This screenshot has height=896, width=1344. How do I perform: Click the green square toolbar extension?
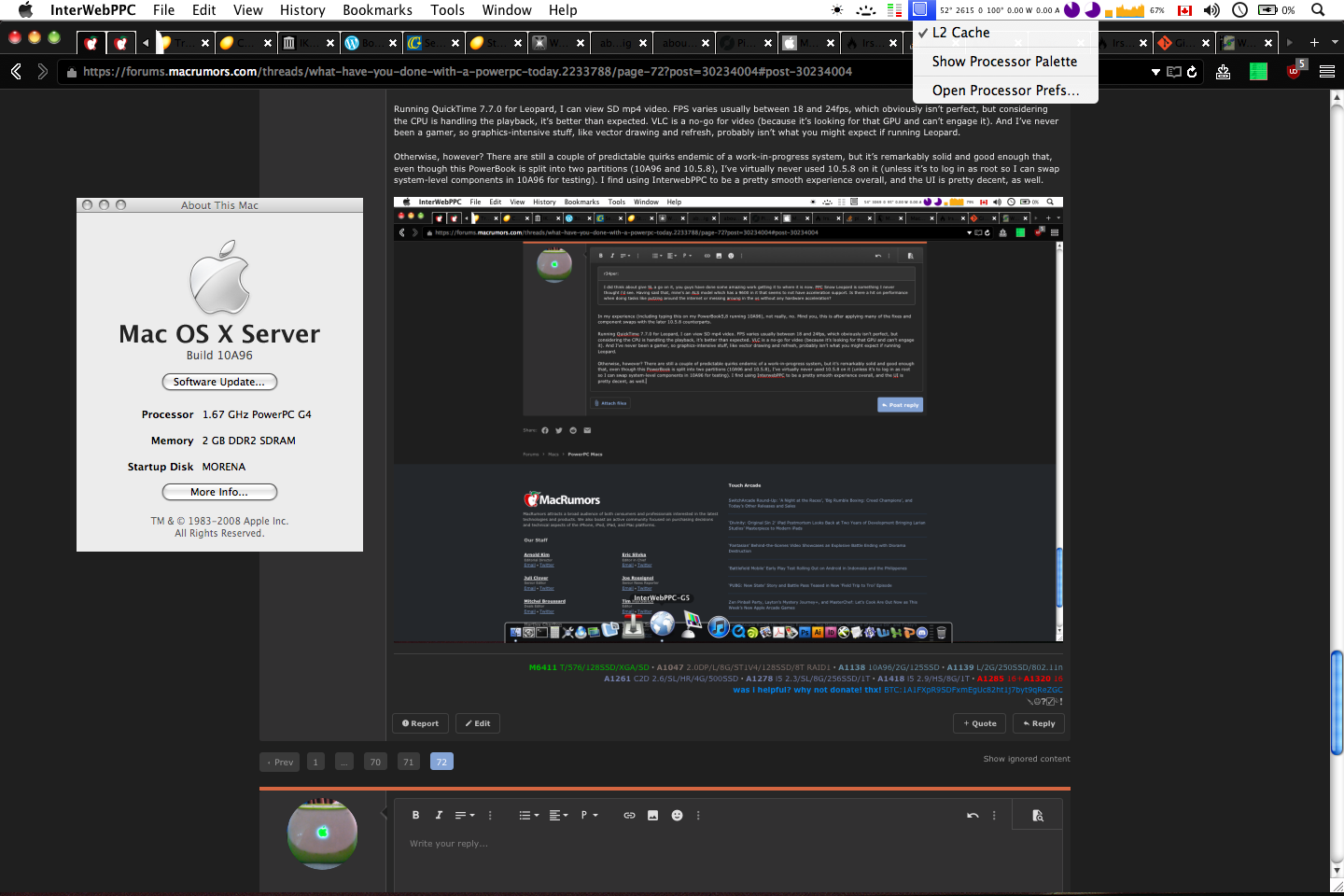(x=1258, y=71)
